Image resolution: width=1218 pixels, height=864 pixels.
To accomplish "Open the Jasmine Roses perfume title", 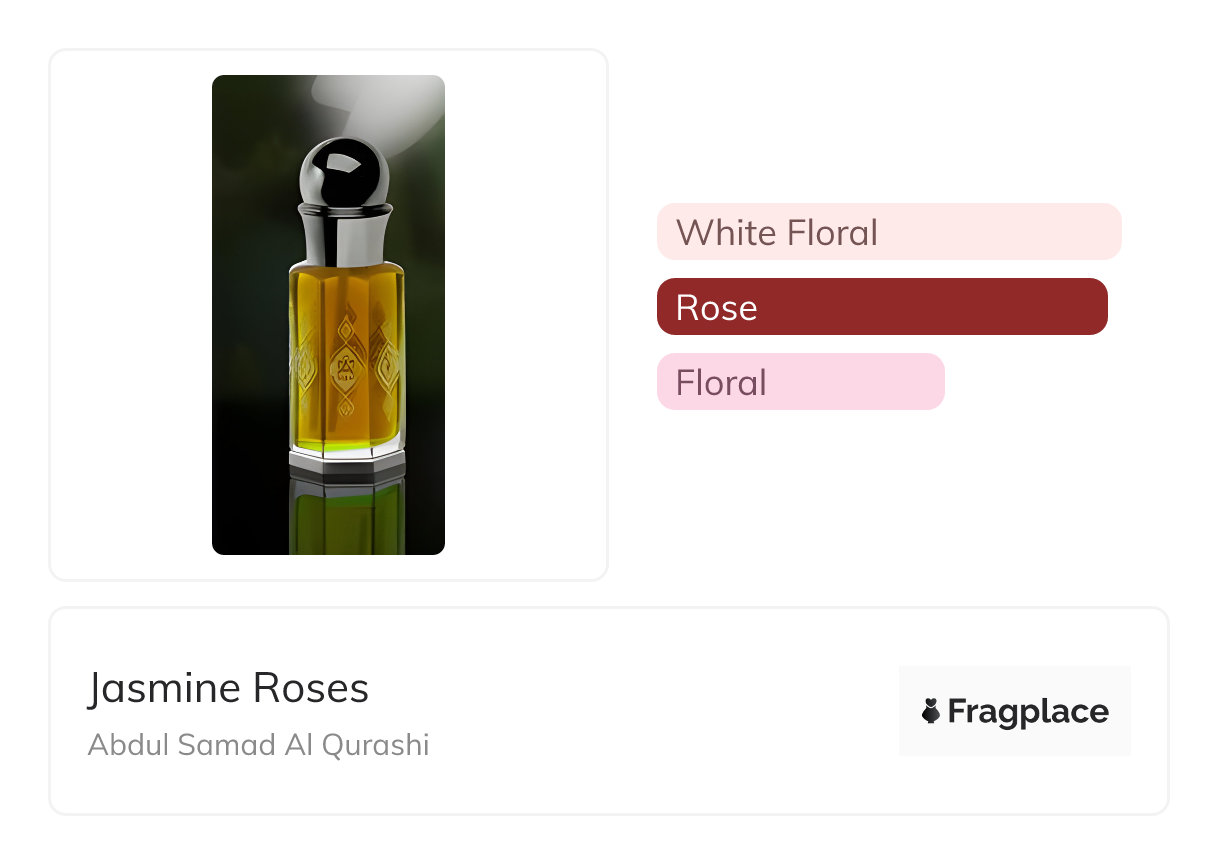I will (x=228, y=688).
